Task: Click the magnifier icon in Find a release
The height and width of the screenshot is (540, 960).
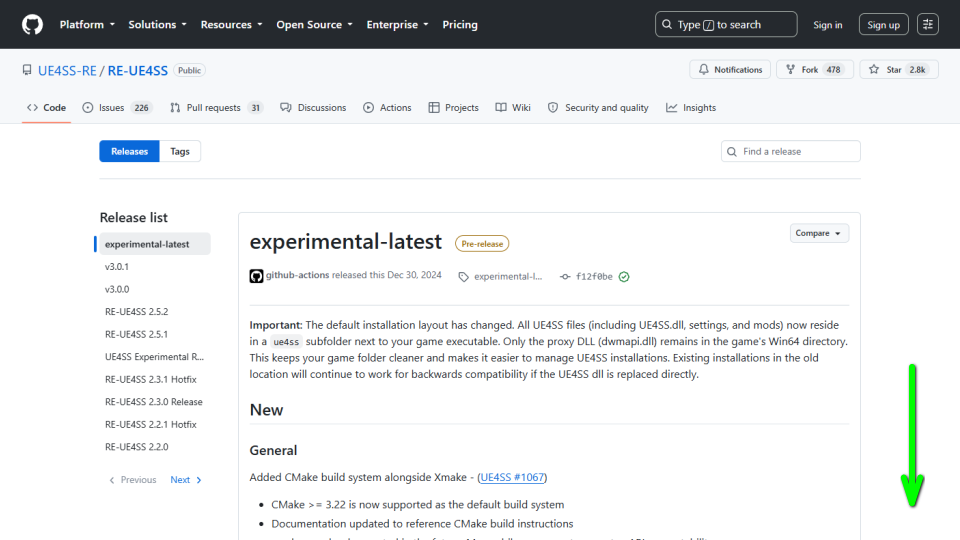Action: 732,152
